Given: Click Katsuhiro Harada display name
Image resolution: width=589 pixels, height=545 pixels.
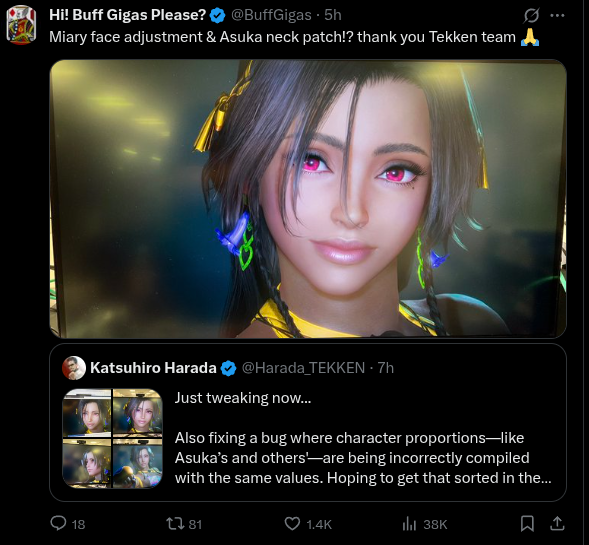Looking at the screenshot, I should [x=153, y=368].
